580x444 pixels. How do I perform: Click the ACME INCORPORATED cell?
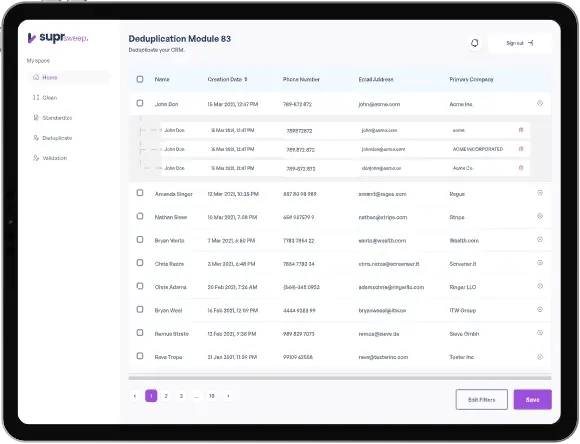pos(478,149)
